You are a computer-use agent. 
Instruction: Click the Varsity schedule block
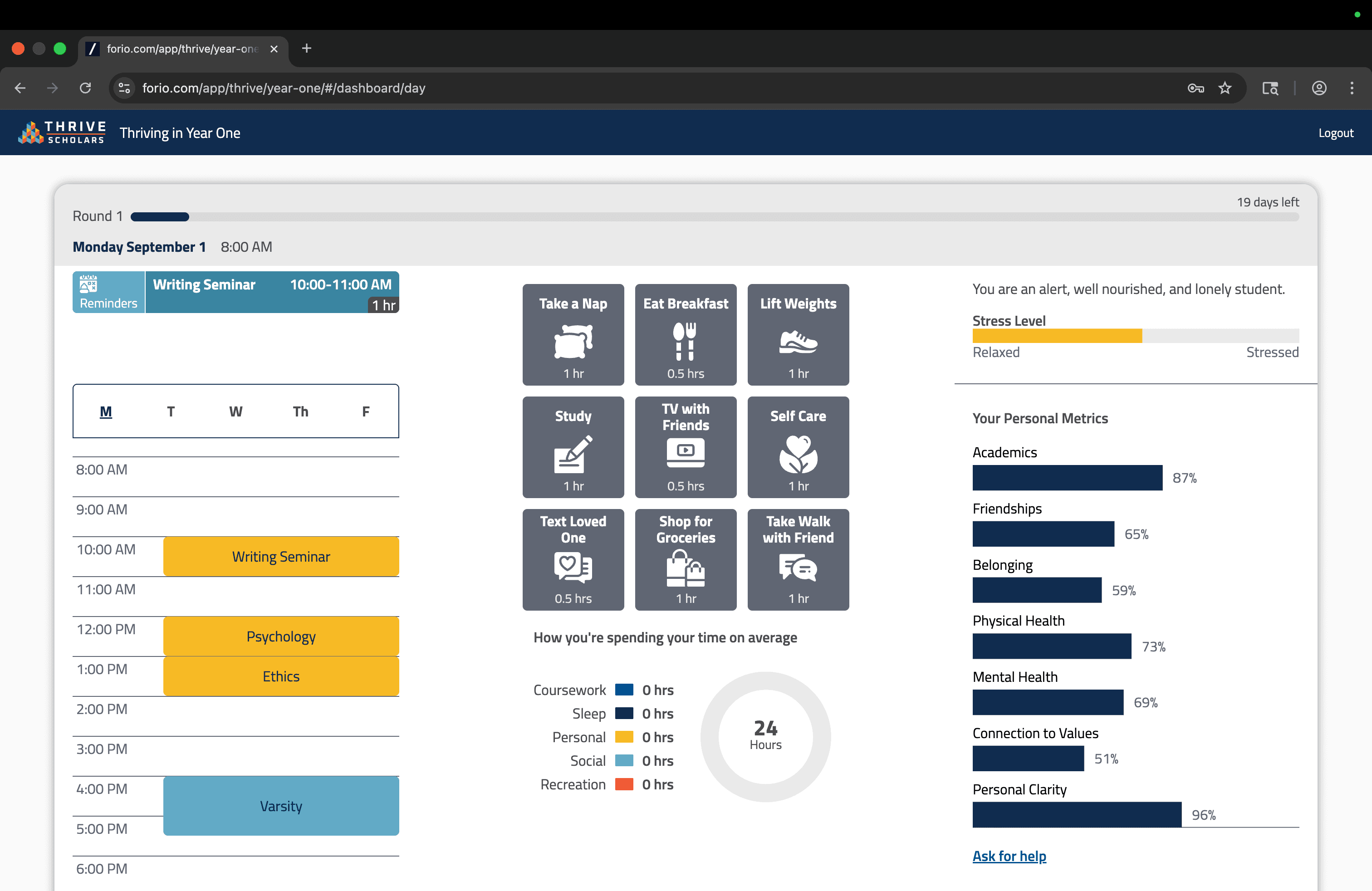coord(281,806)
